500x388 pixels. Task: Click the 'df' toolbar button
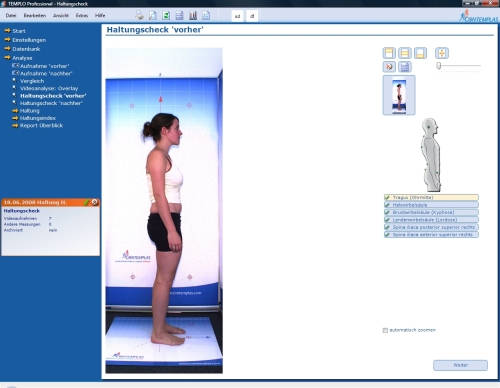click(x=252, y=16)
